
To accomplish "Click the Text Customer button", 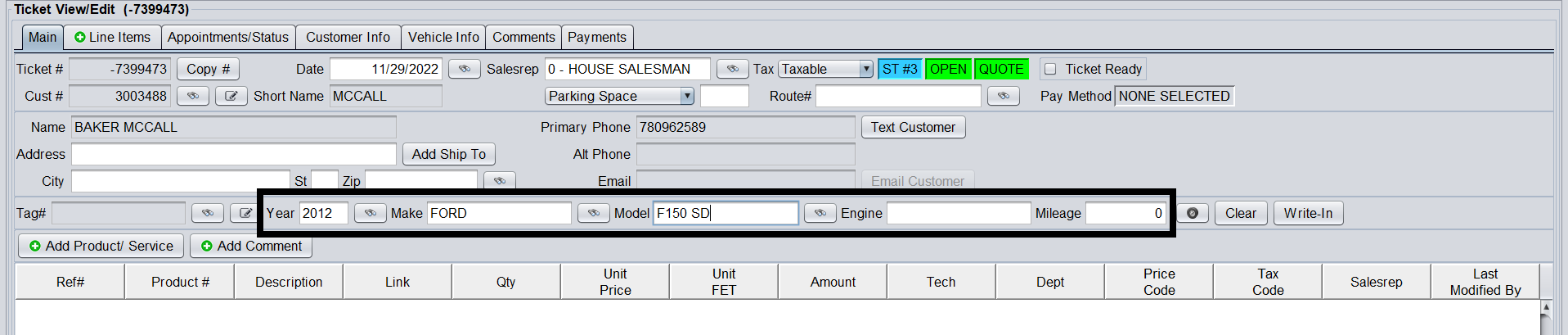I will [x=913, y=128].
